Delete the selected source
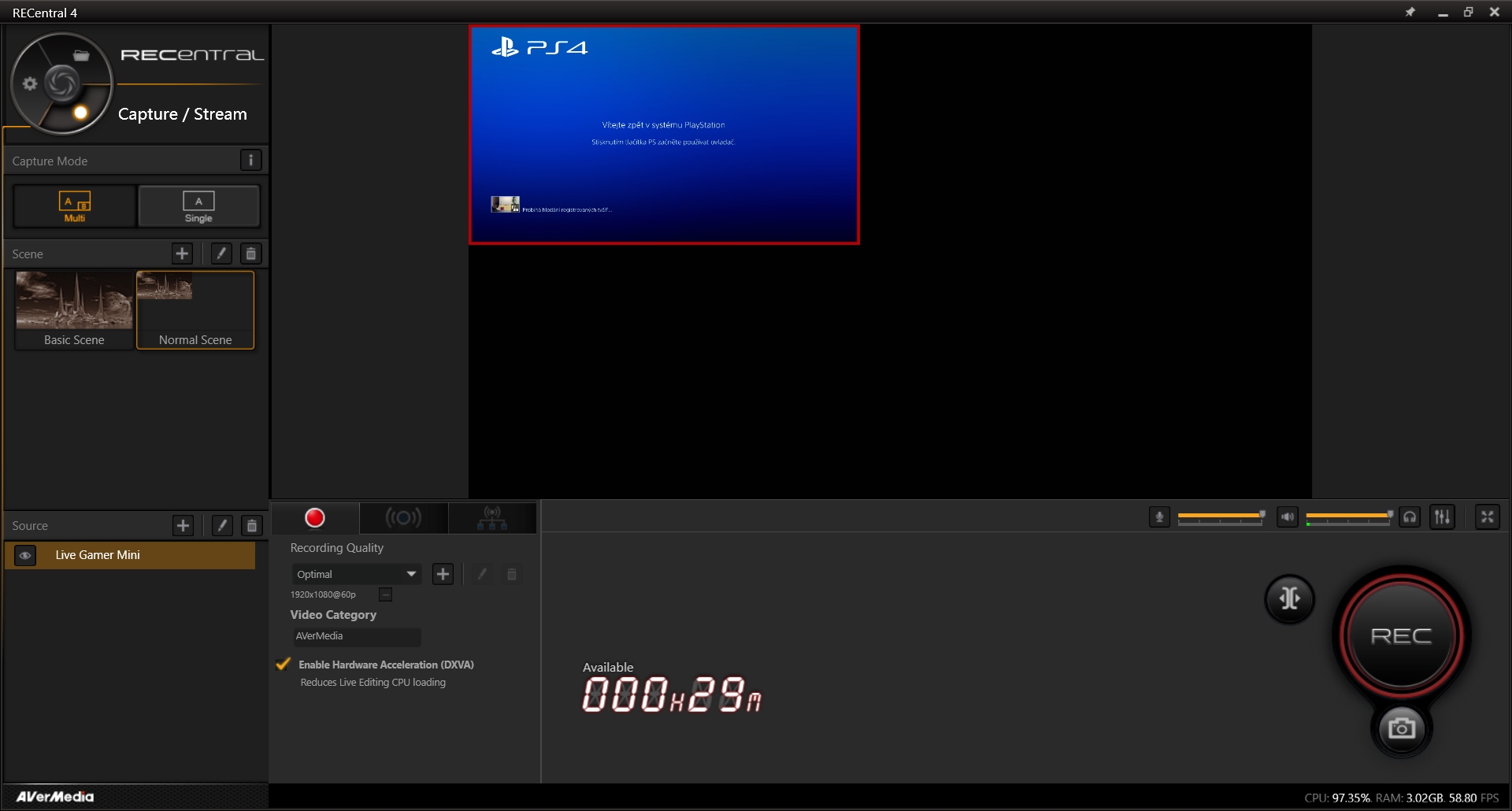Viewport: 1512px width, 811px height. pyautogui.click(x=252, y=525)
